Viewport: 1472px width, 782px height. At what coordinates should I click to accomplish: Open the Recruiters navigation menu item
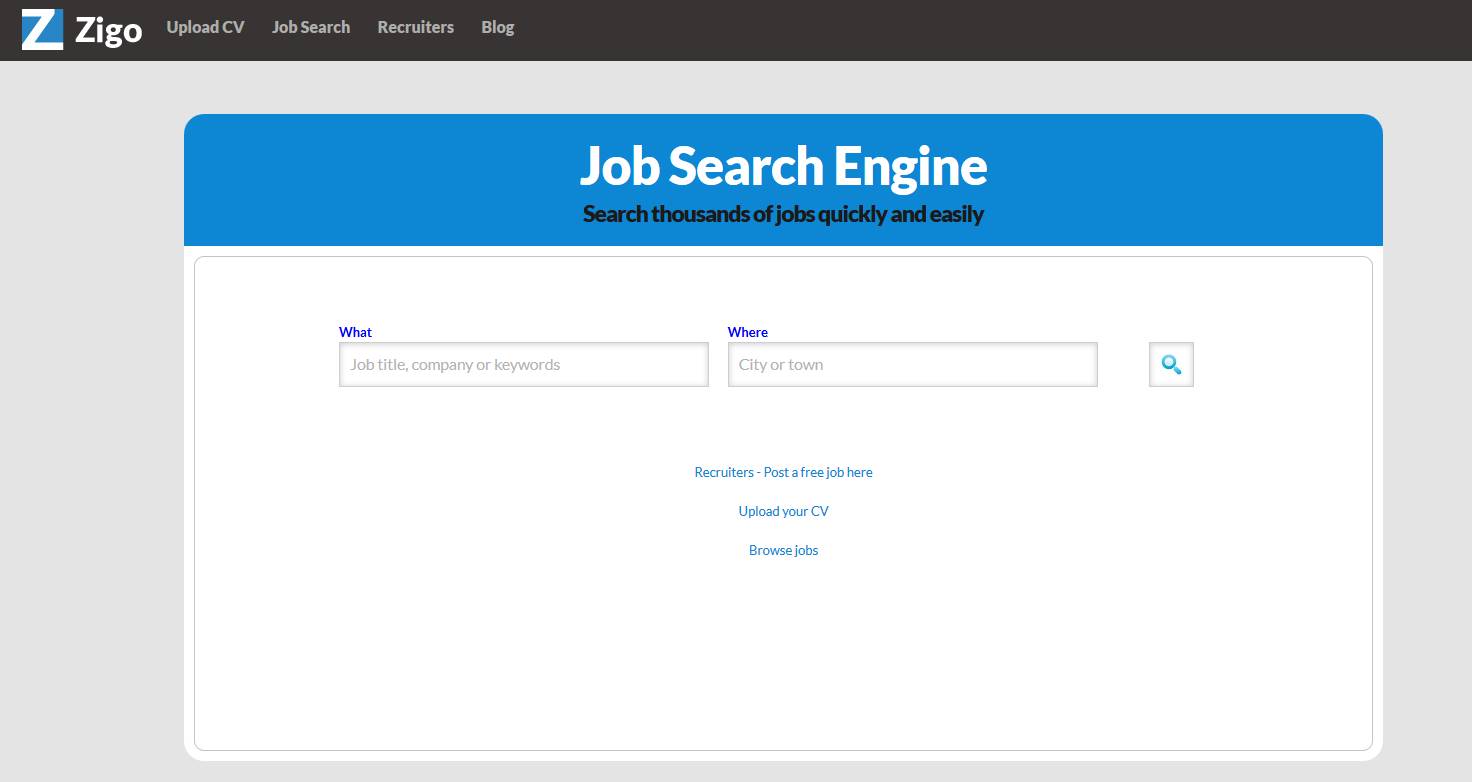415,28
